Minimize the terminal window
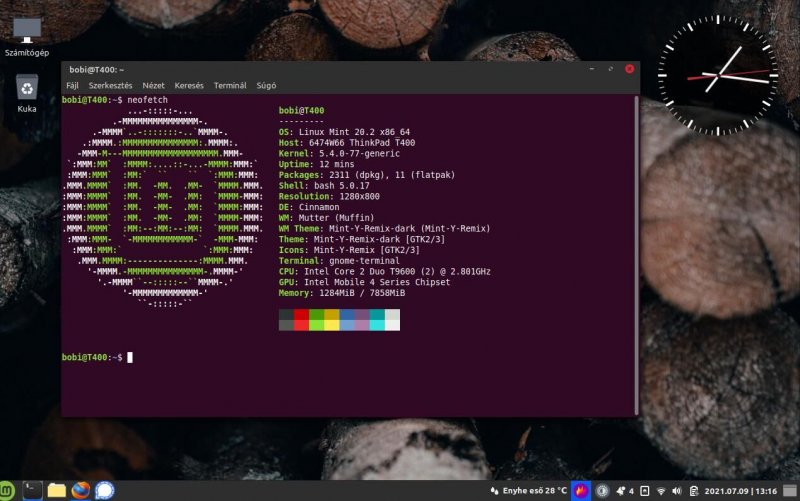Screen dimensions: 800x501 point(592,69)
